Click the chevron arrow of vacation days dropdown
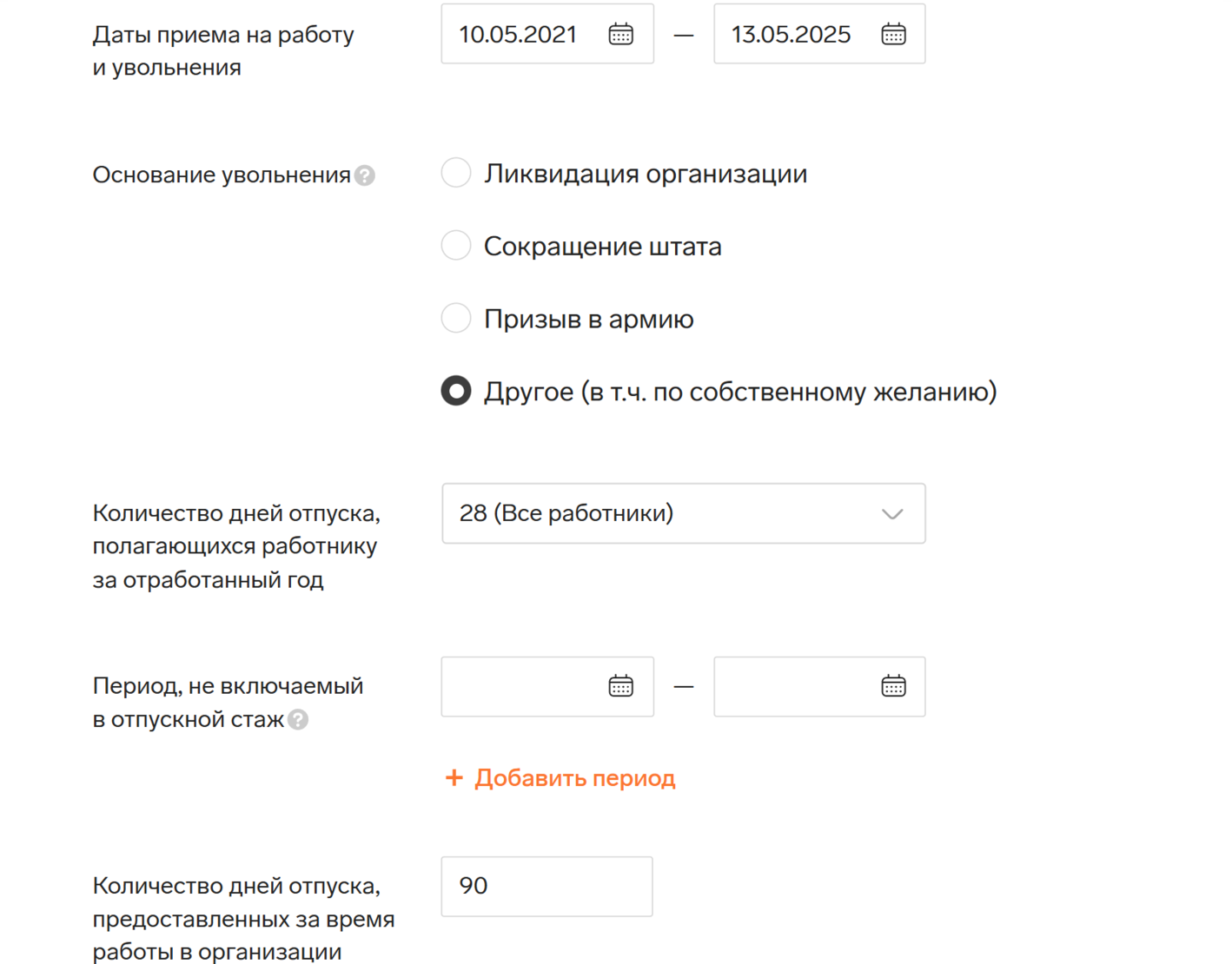 [892, 514]
